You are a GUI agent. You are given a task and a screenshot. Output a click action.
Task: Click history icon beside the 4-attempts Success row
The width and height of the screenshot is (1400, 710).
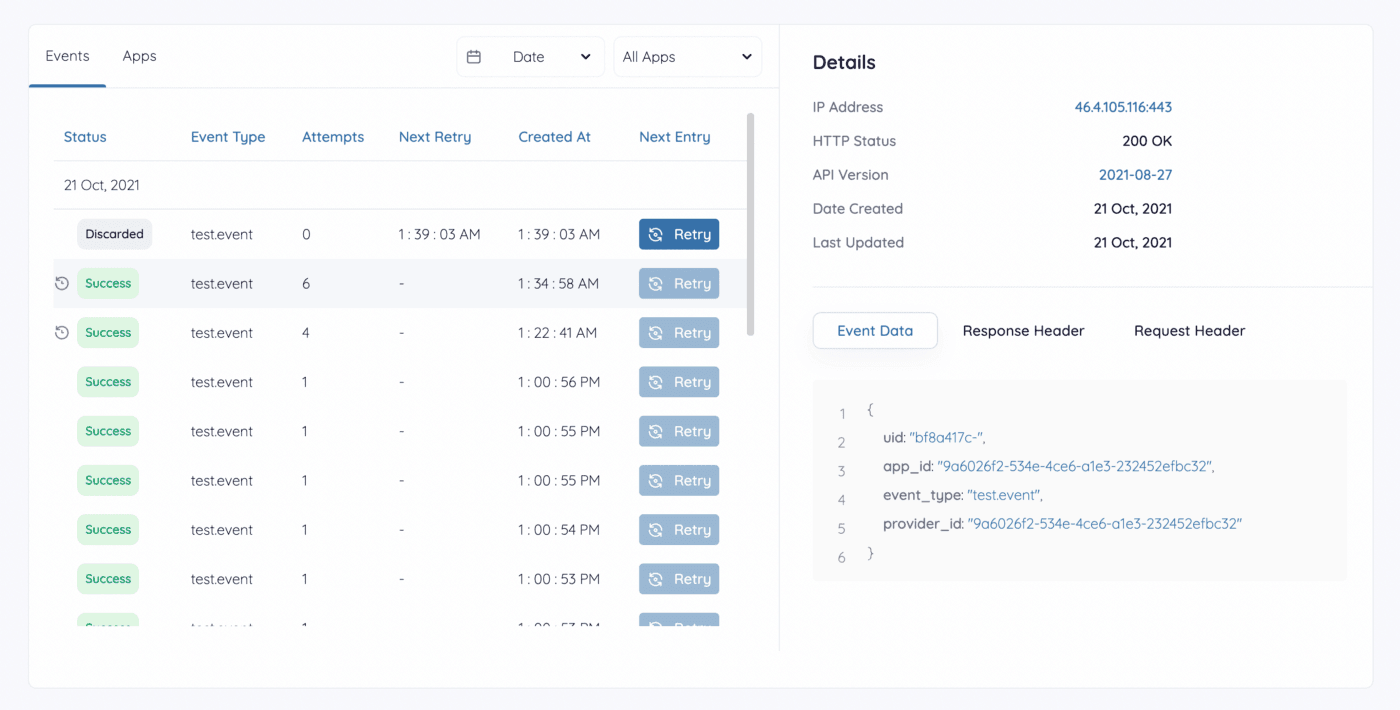pyautogui.click(x=61, y=333)
